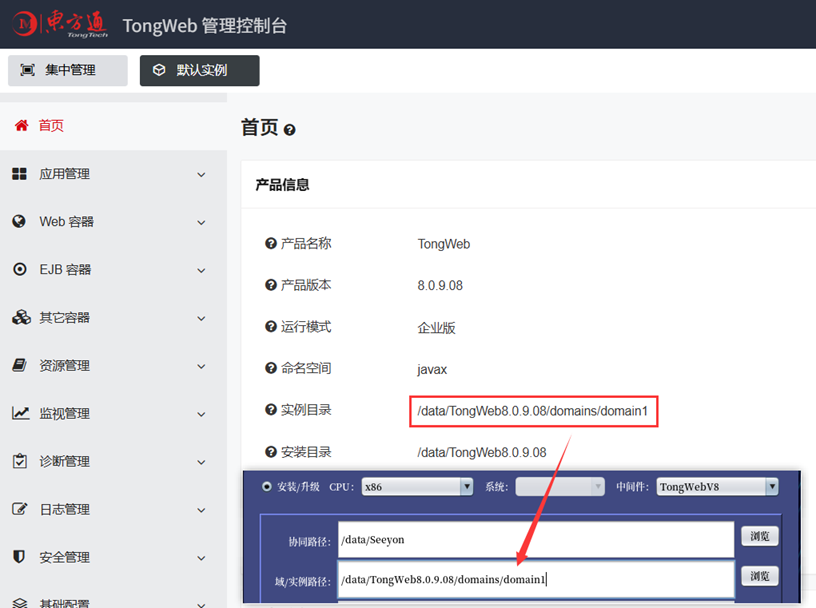This screenshot has width=816, height=608.
Task: Click the question icon beside 实例目录
Action: [x=271, y=410]
